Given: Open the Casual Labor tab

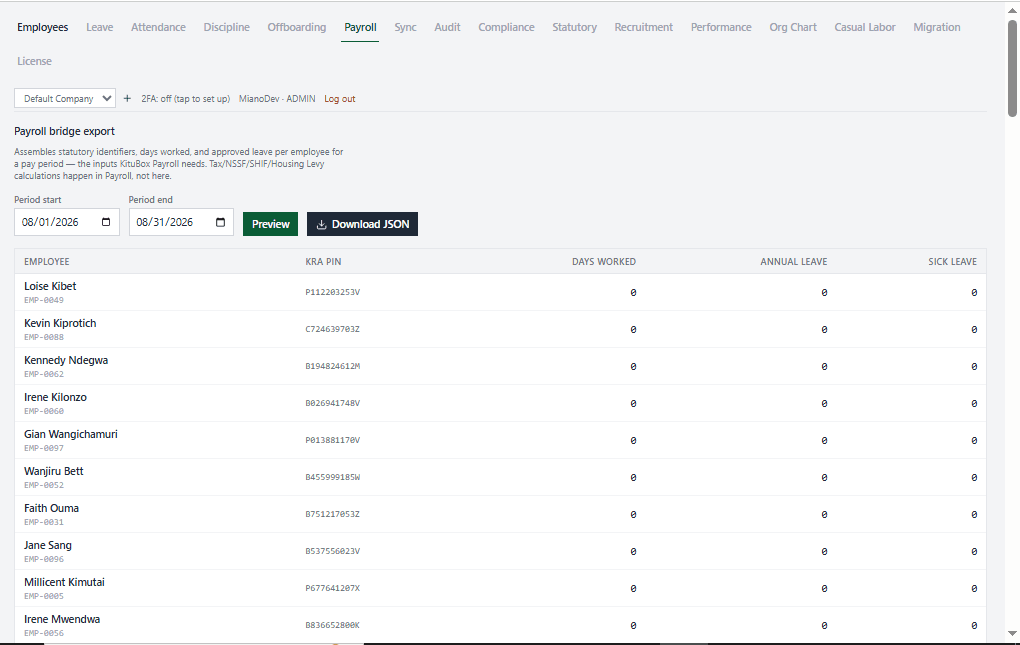Looking at the screenshot, I should [865, 27].
